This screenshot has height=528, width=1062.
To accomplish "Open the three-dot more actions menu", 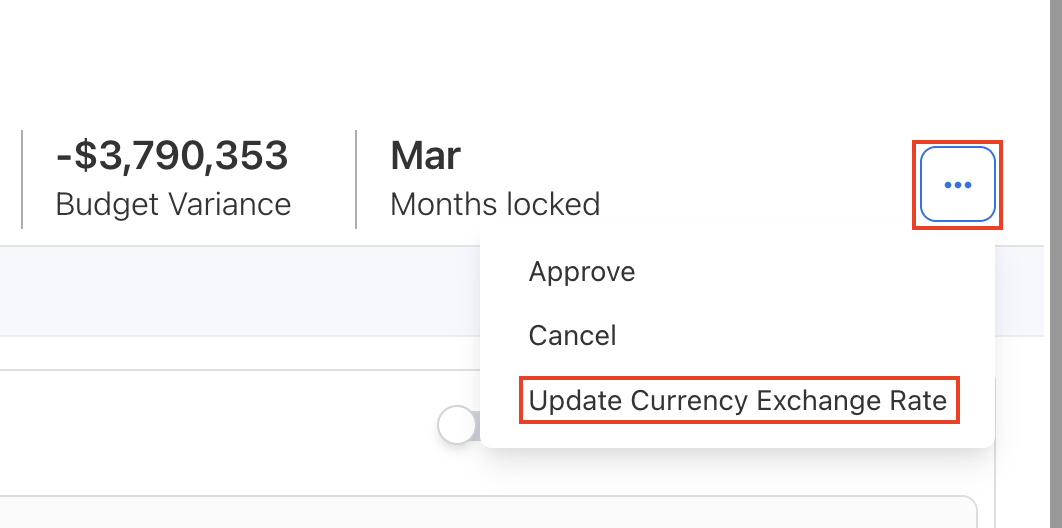I will [x=957, y=184].
